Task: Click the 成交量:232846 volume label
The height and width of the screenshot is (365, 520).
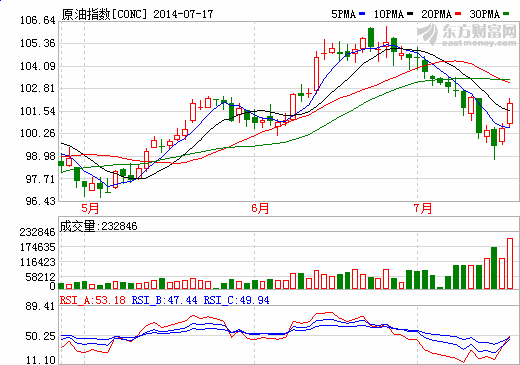Action: (x=99, y=226)
